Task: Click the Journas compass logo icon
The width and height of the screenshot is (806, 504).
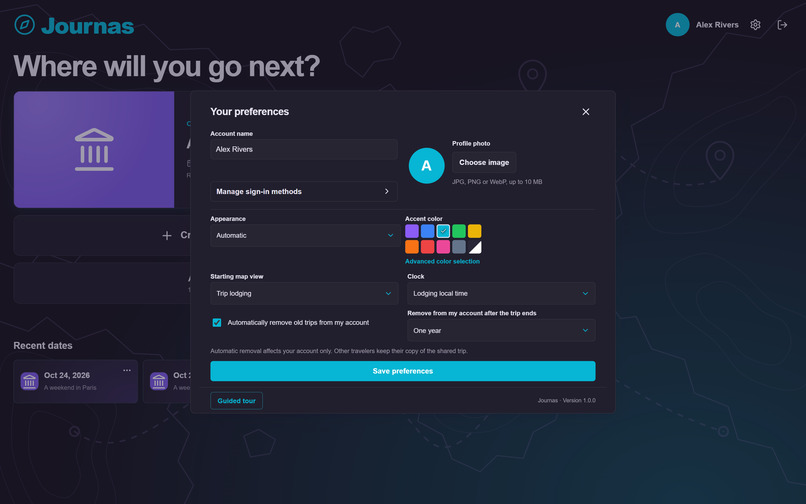Action: point(24,25)
